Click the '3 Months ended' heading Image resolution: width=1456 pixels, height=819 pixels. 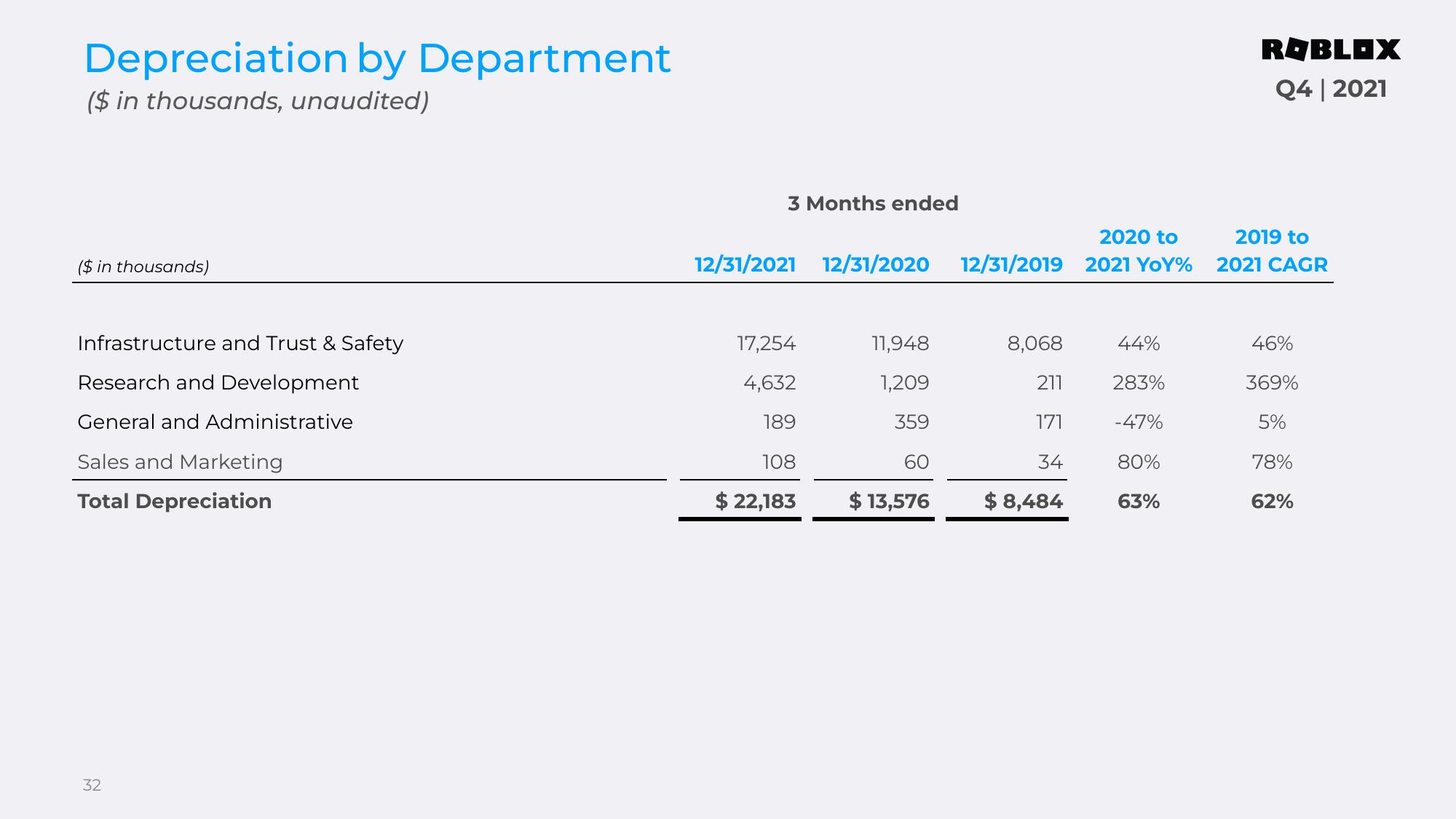coord(873,203)
